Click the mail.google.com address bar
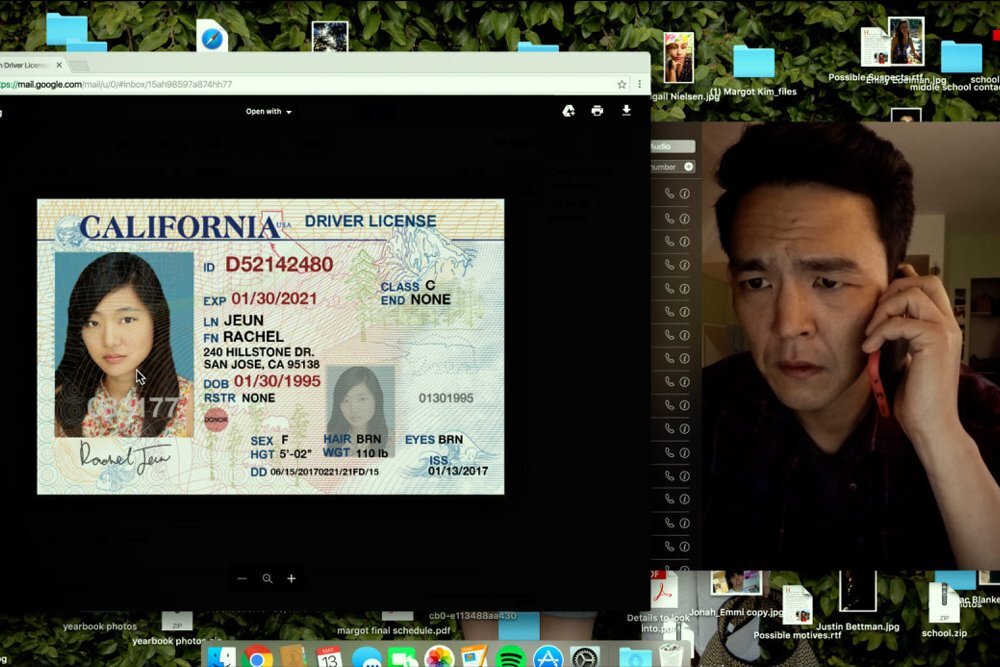Viewport: 1000px width, 667px height. click(306, 84)
